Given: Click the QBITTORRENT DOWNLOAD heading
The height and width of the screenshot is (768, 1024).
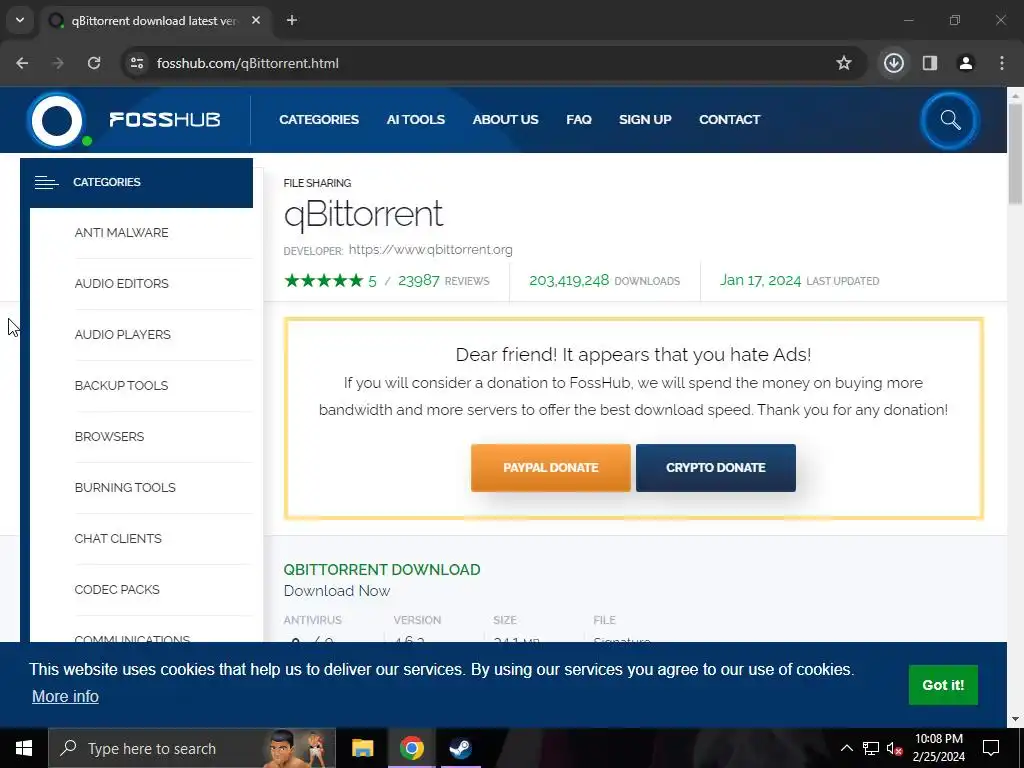Looking at the screenshot, I should click(381, 569).
